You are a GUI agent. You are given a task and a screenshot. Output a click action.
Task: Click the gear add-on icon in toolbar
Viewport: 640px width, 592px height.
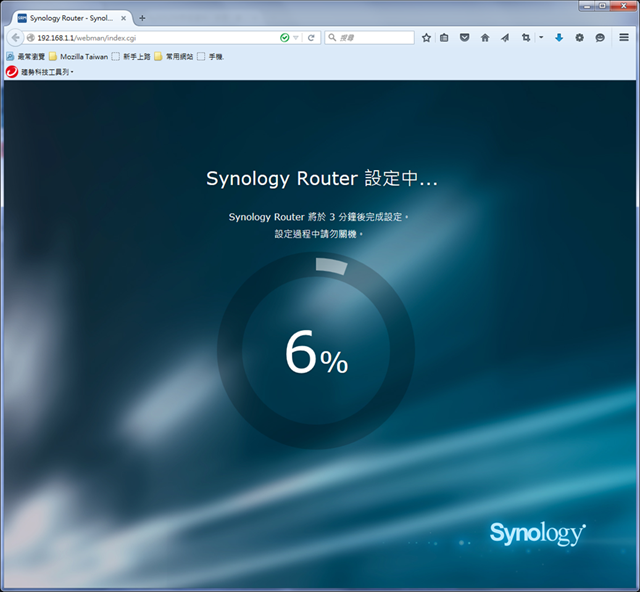point(580,38)
